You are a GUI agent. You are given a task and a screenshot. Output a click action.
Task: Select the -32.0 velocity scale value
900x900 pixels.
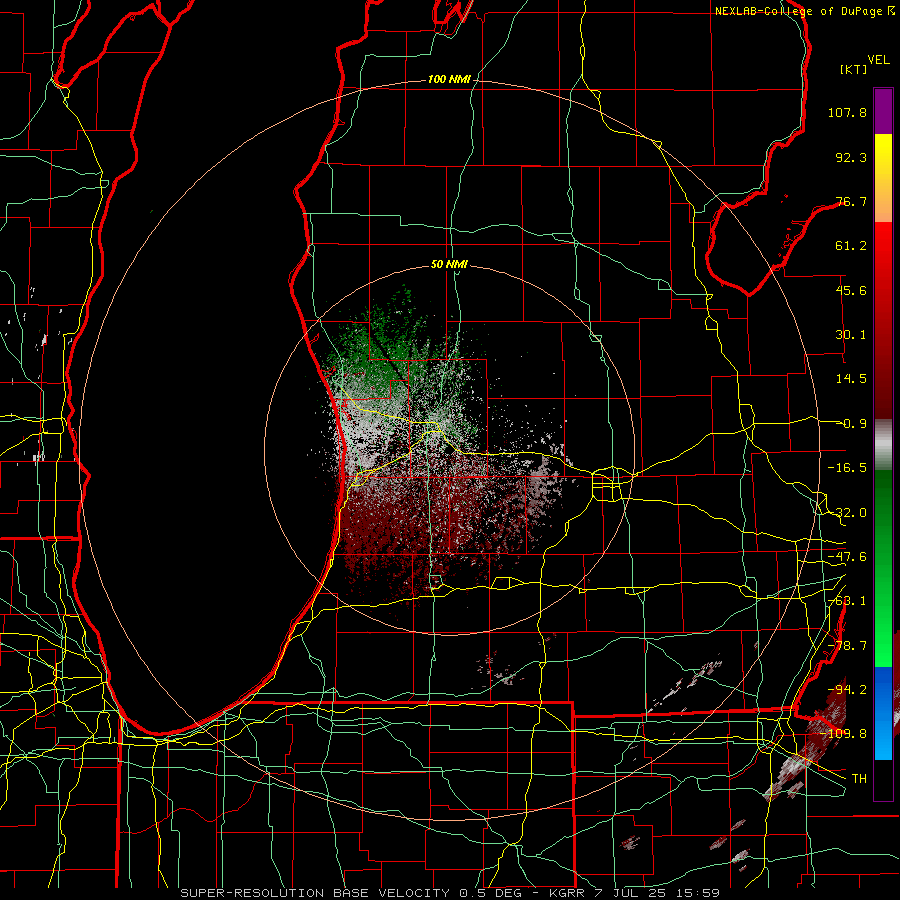[847, 513]
